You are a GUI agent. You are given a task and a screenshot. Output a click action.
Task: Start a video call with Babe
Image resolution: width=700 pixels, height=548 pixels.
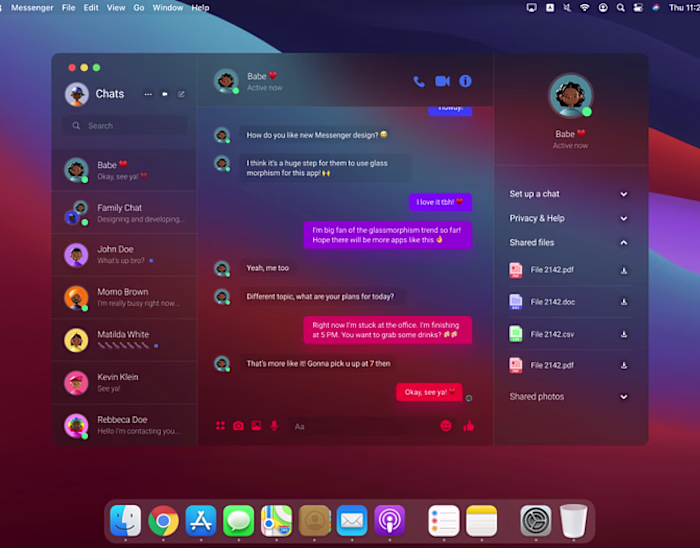coord(442,81)
